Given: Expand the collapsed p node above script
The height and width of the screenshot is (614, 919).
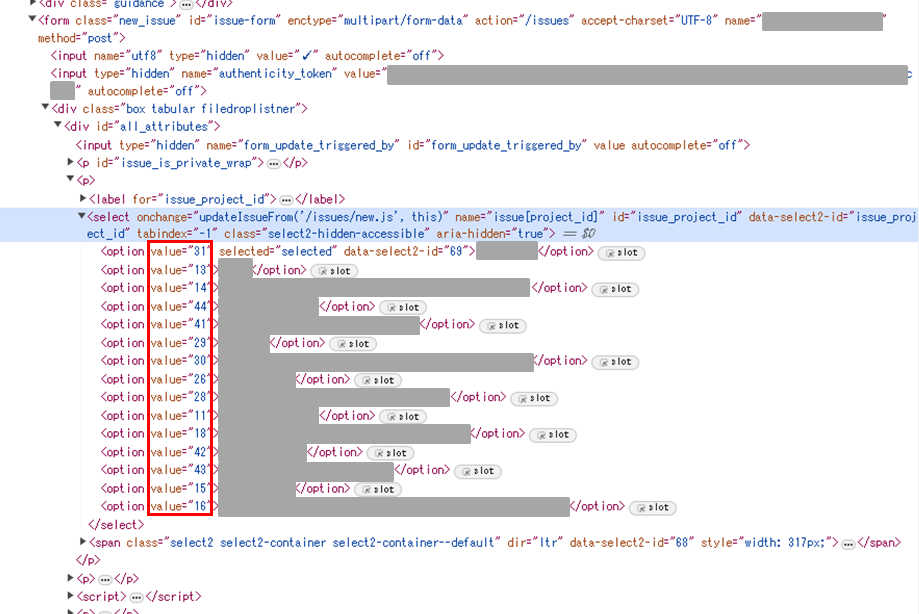Looking at the screenshot, I should tap(70, 578).
